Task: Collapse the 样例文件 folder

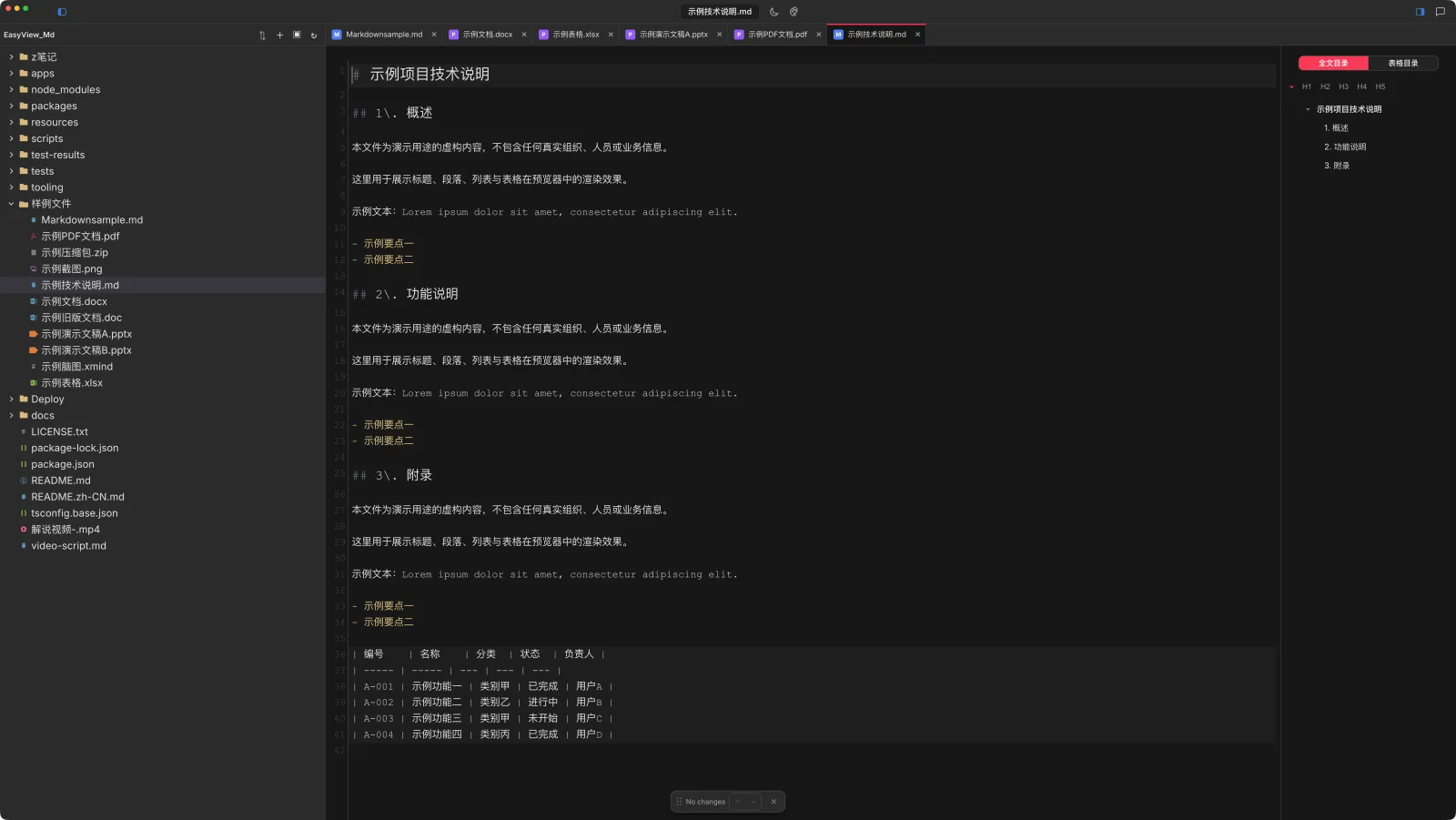Action: (11, 204)
